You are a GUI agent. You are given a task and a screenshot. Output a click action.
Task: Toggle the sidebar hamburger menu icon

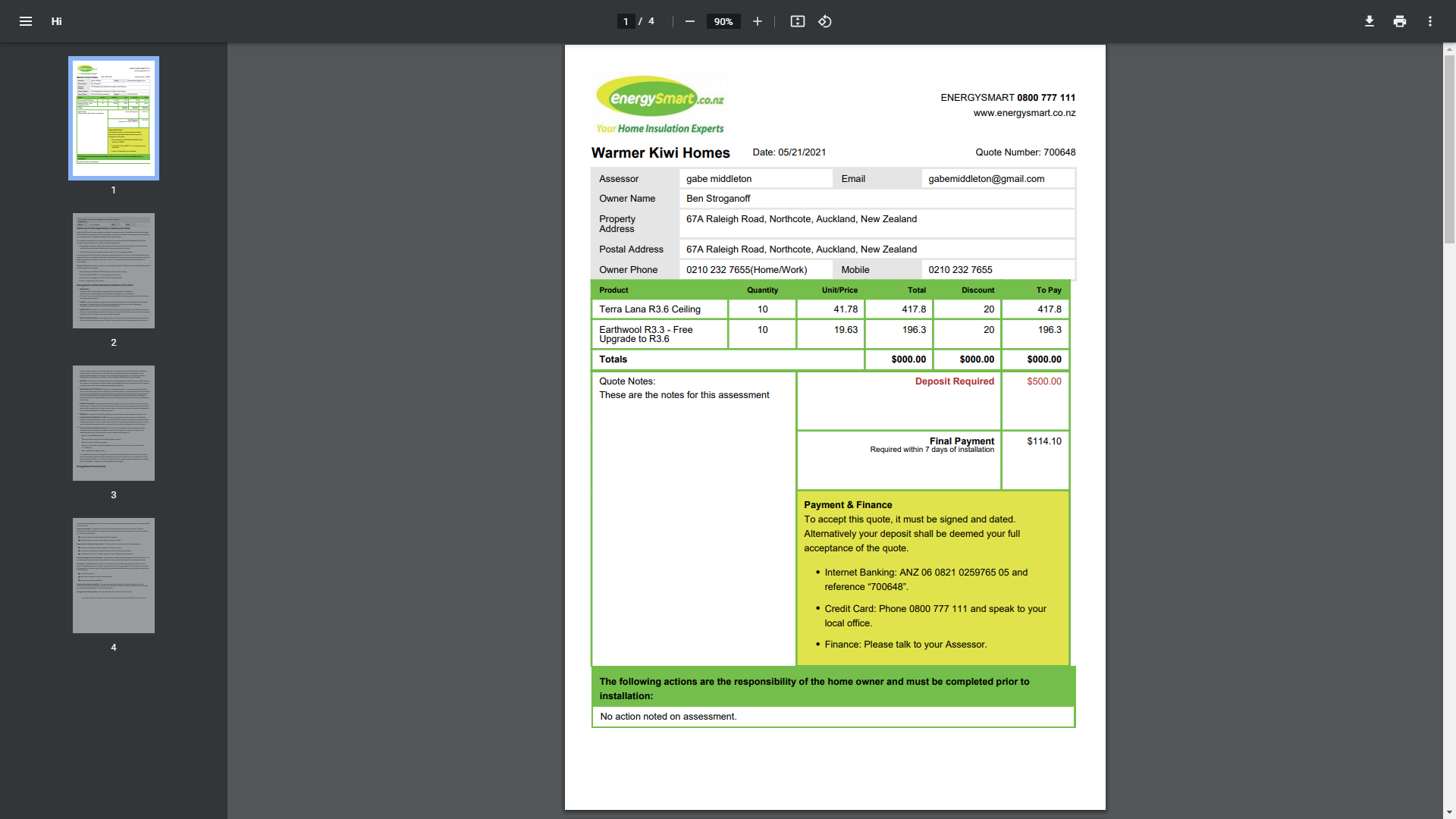25,21
